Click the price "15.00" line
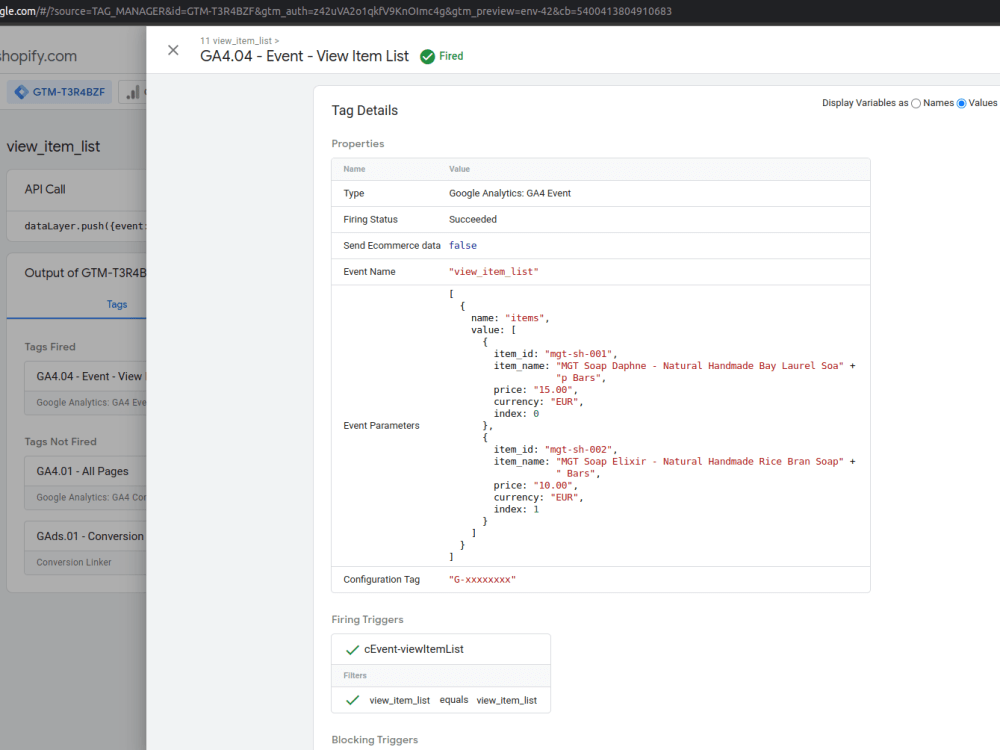1000x750 pixels. tap(535, 390)
